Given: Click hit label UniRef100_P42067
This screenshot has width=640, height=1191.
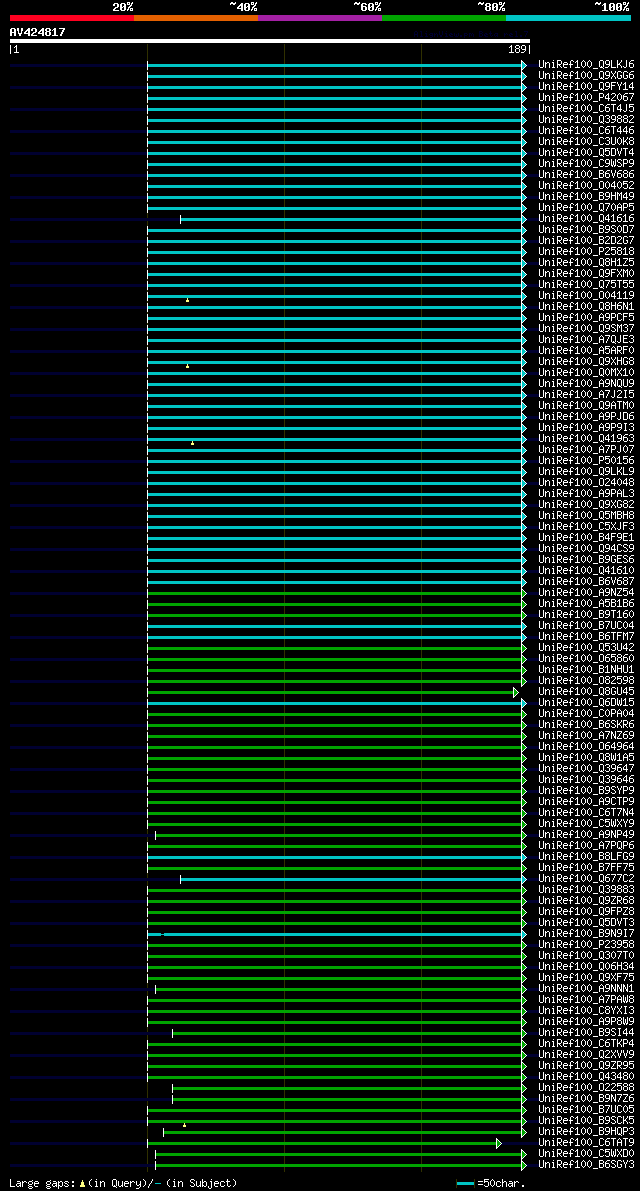Looking at the screenshot, I should point(586,98).
